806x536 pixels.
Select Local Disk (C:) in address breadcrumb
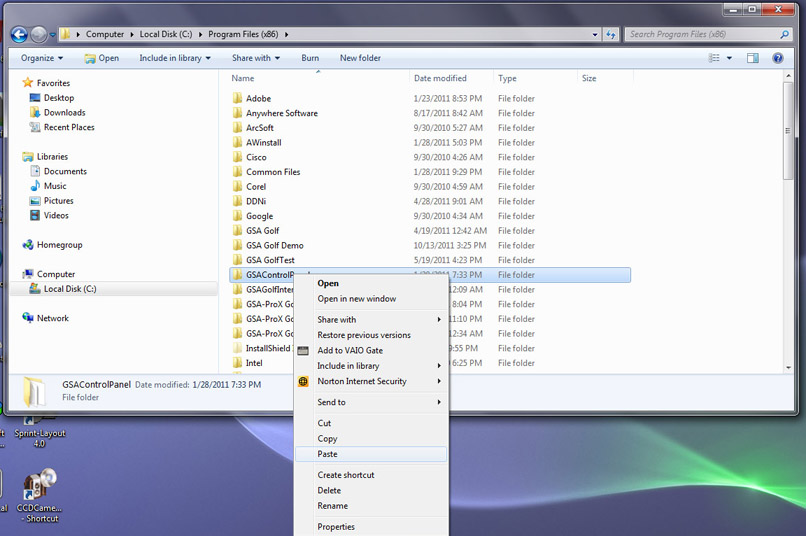point(166,34)
